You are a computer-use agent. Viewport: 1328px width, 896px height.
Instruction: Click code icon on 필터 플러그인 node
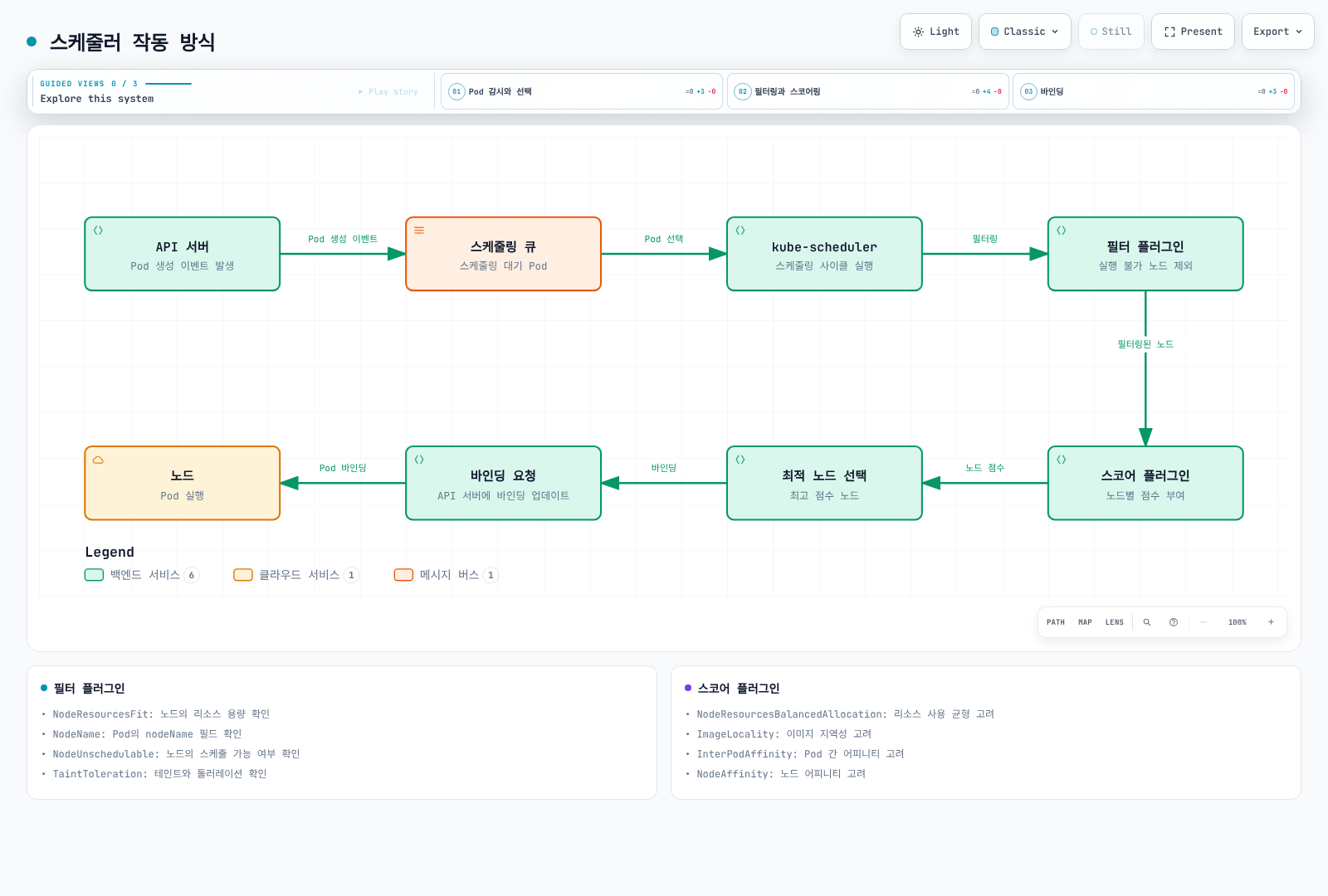pos(1062,231)
